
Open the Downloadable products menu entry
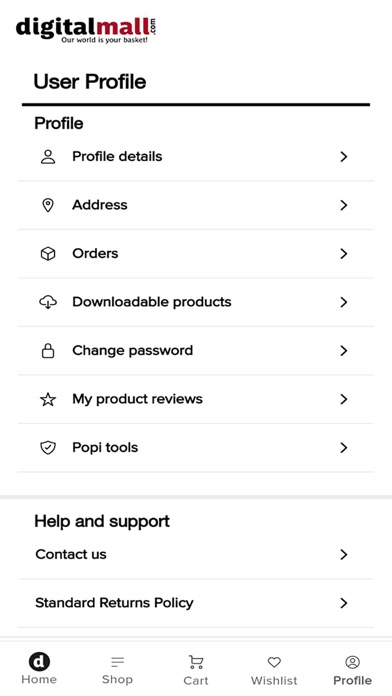coord(196,302)
